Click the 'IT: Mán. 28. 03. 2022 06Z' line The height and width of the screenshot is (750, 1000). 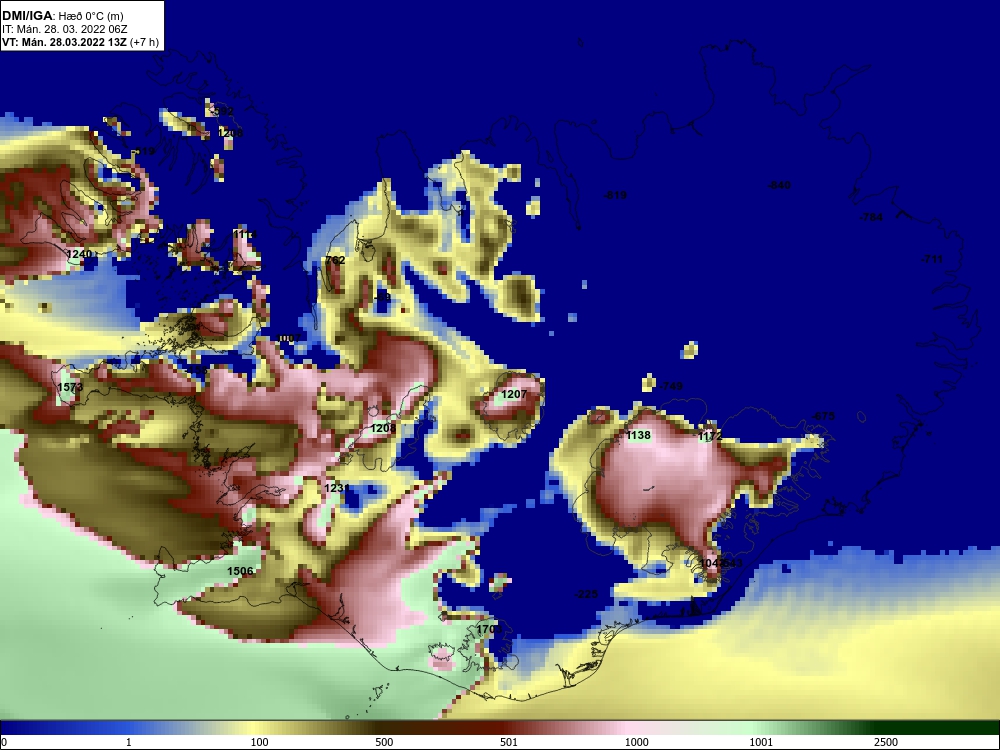pyautogui.click(x=64, y=29)
